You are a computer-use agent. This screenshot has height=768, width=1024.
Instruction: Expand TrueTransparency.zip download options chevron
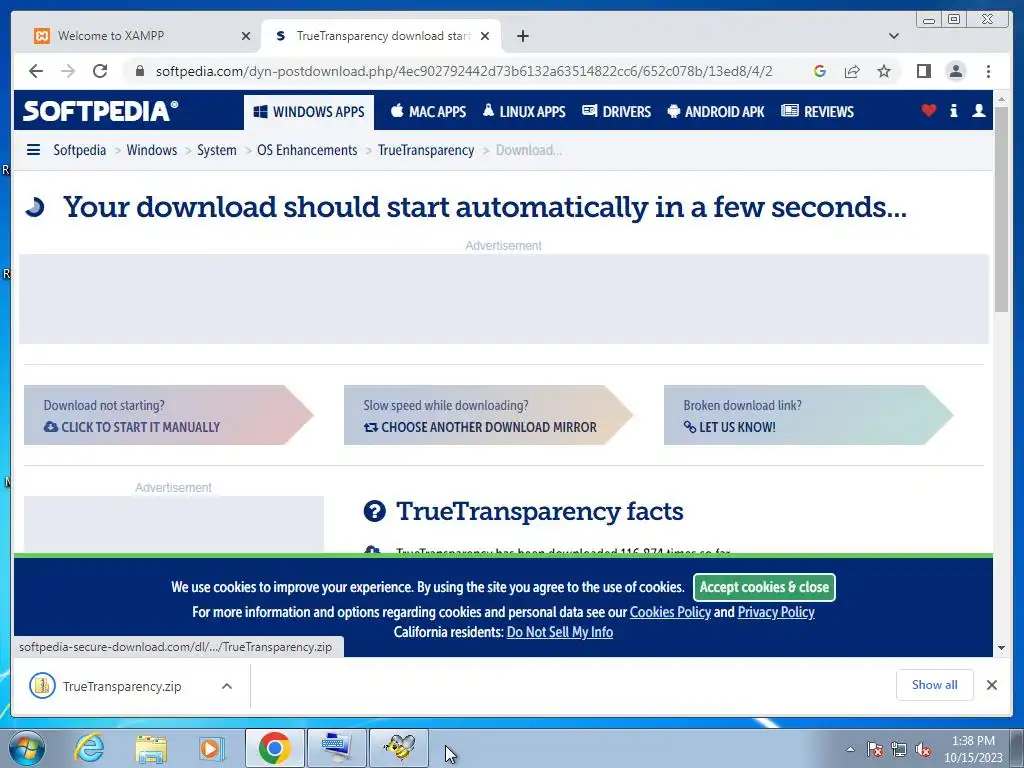[x=227, y=686]
